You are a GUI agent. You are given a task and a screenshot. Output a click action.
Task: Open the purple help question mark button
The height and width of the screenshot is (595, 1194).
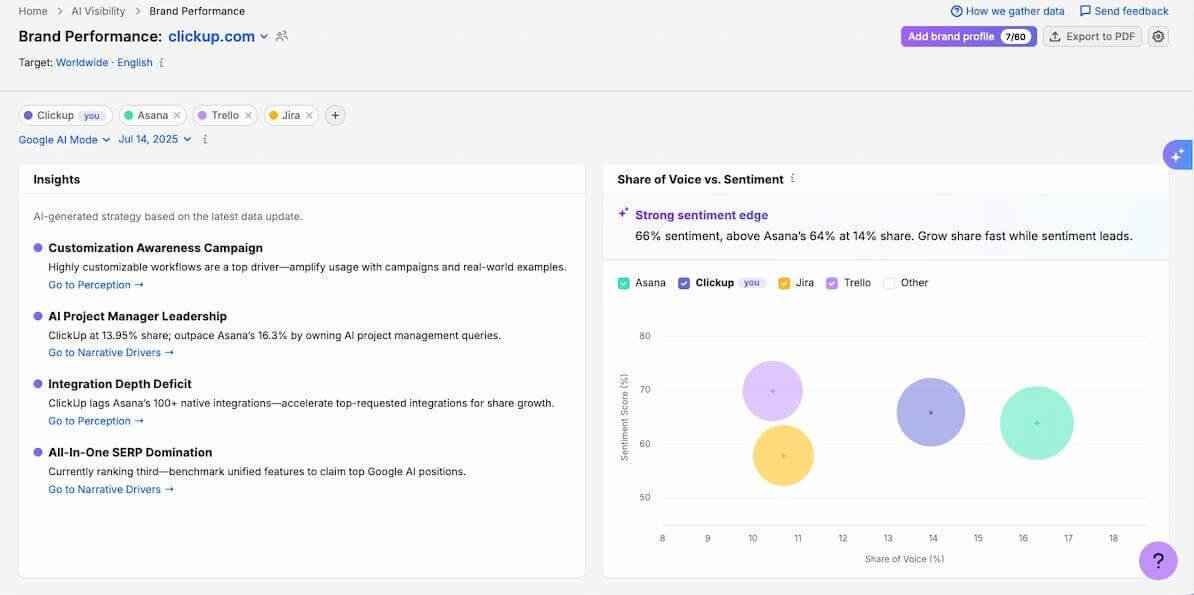(x=1158, y=561)
